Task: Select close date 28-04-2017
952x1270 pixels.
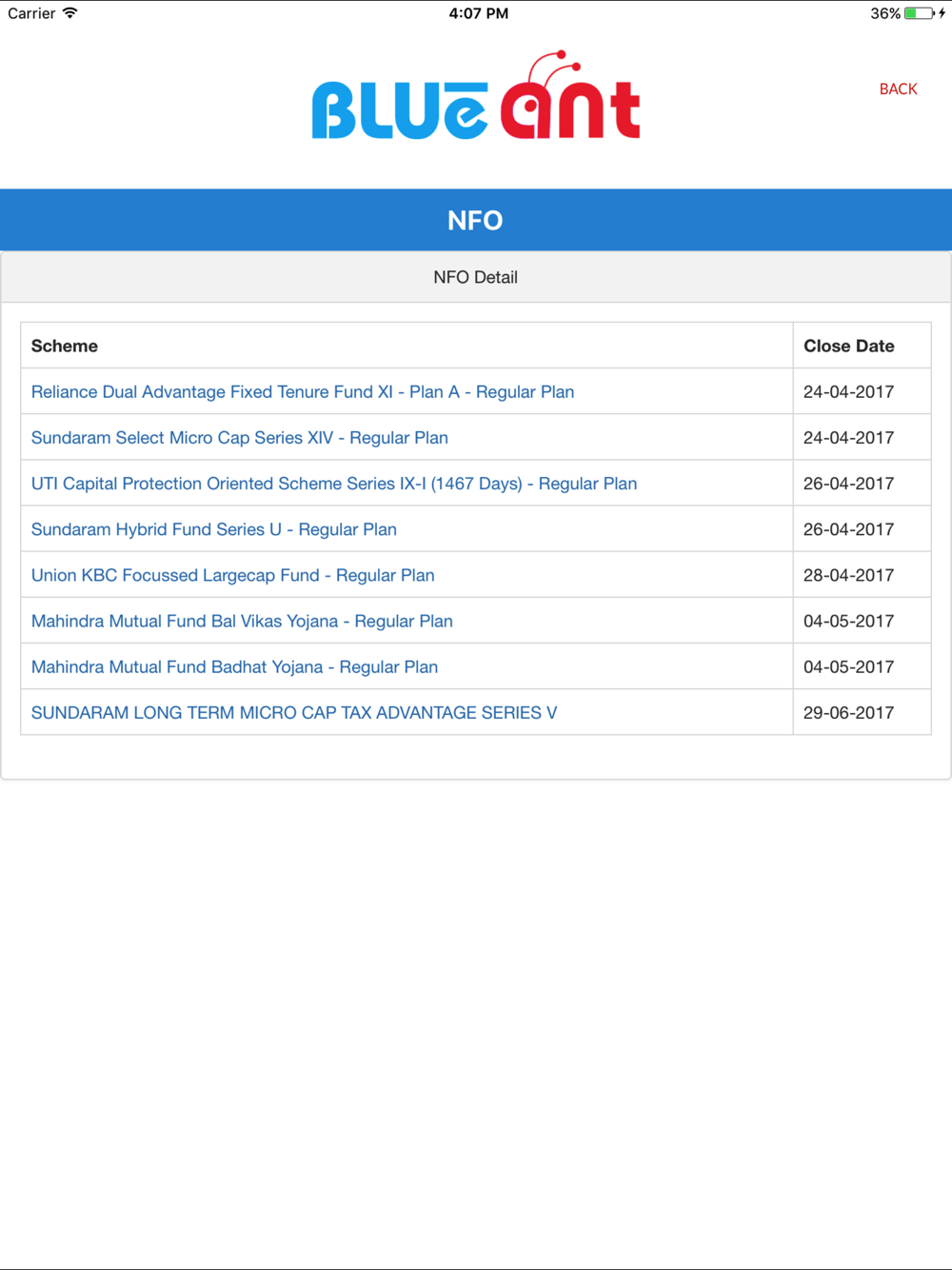Action: coord(849,574)
